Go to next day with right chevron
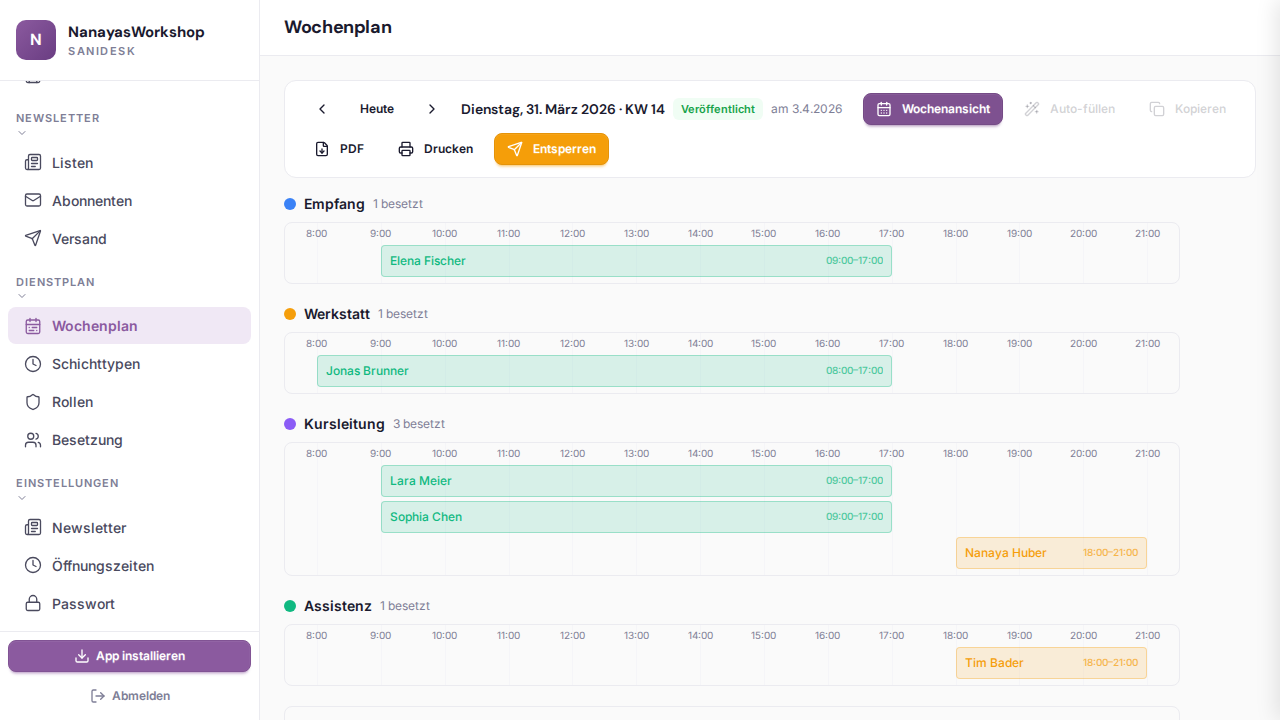The image size is (1280, 720). tap(432, 109)
